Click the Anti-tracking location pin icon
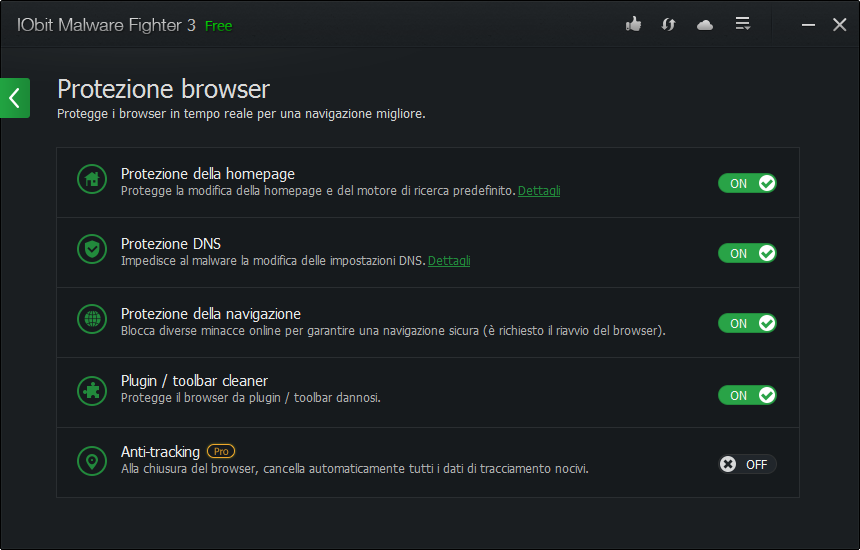This screenshot has width=860, height=550. pos(92,461)
